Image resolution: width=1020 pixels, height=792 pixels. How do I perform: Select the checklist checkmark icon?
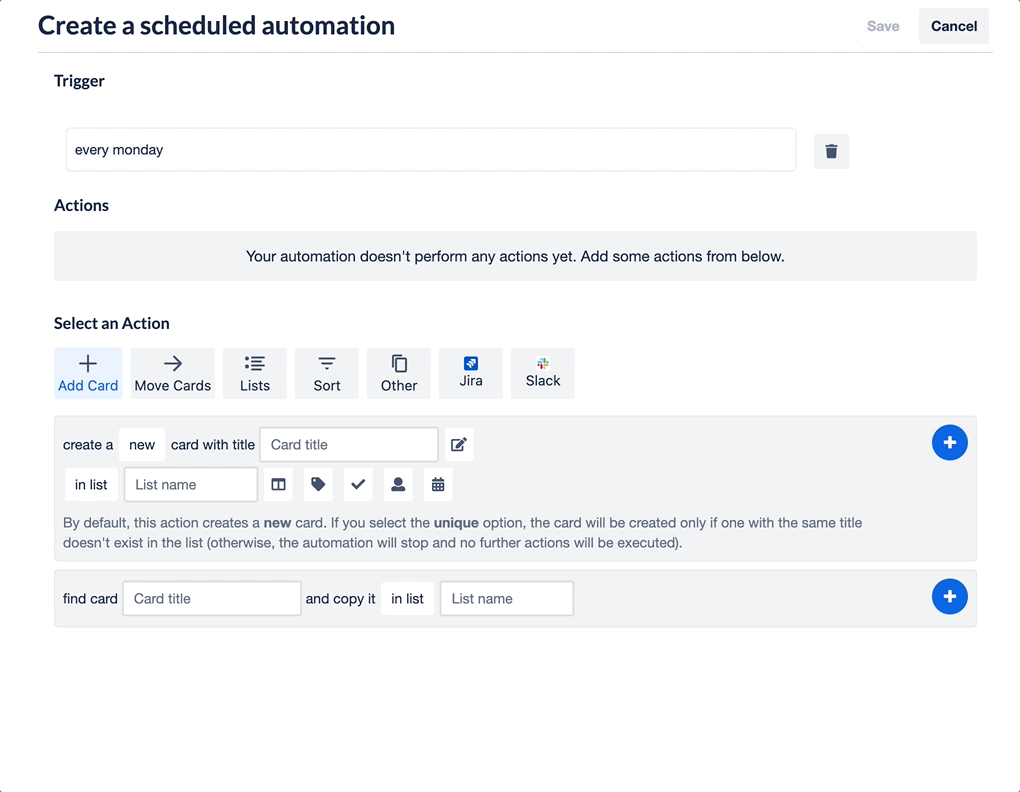358,484
